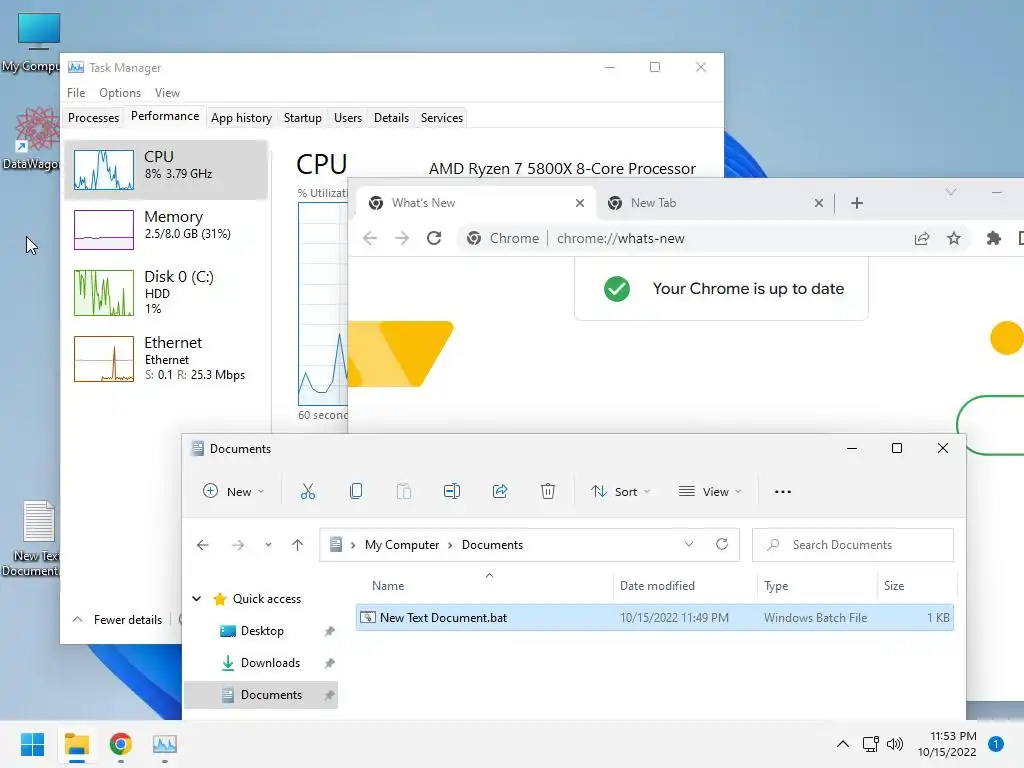Select the Ethernet performance panel
1024x768 pixels.
point(166,358)
